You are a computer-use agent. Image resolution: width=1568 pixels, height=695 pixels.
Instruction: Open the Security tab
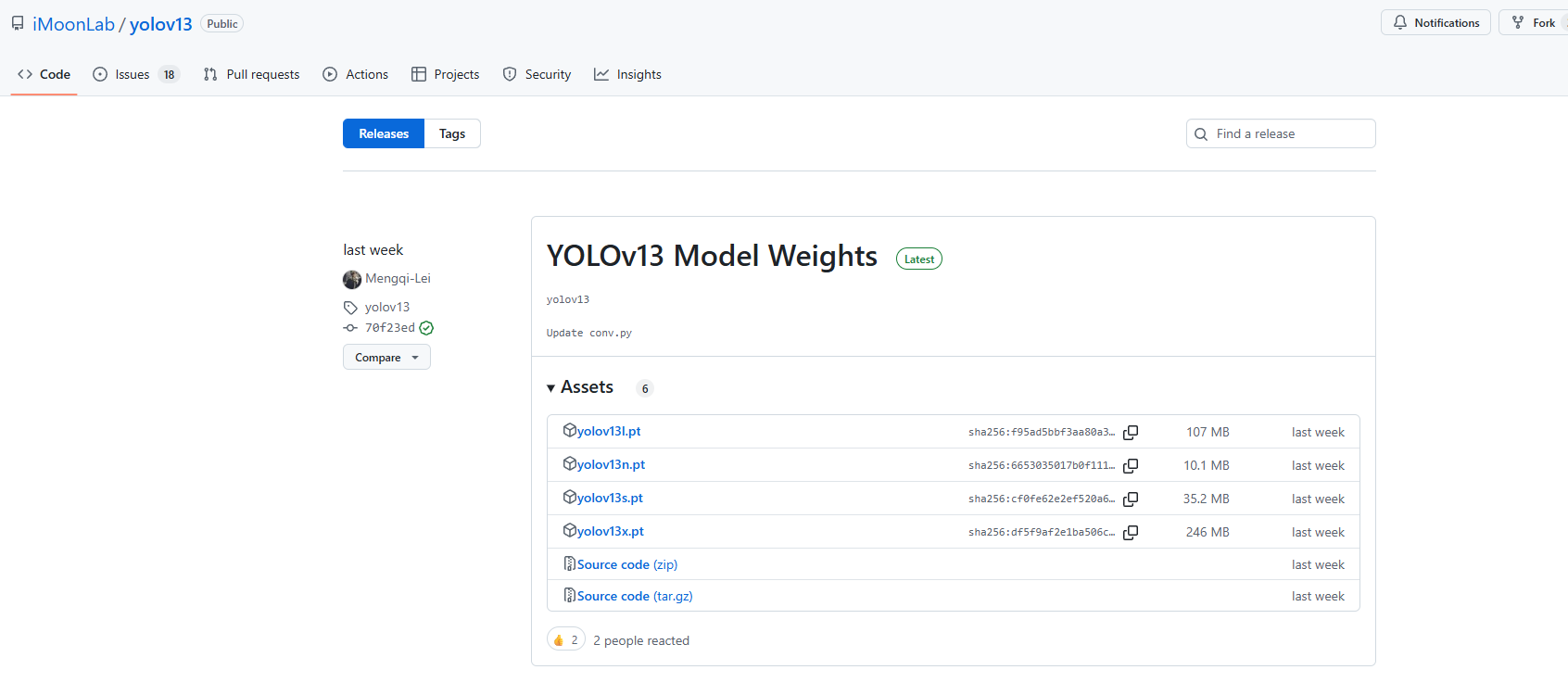537,74
